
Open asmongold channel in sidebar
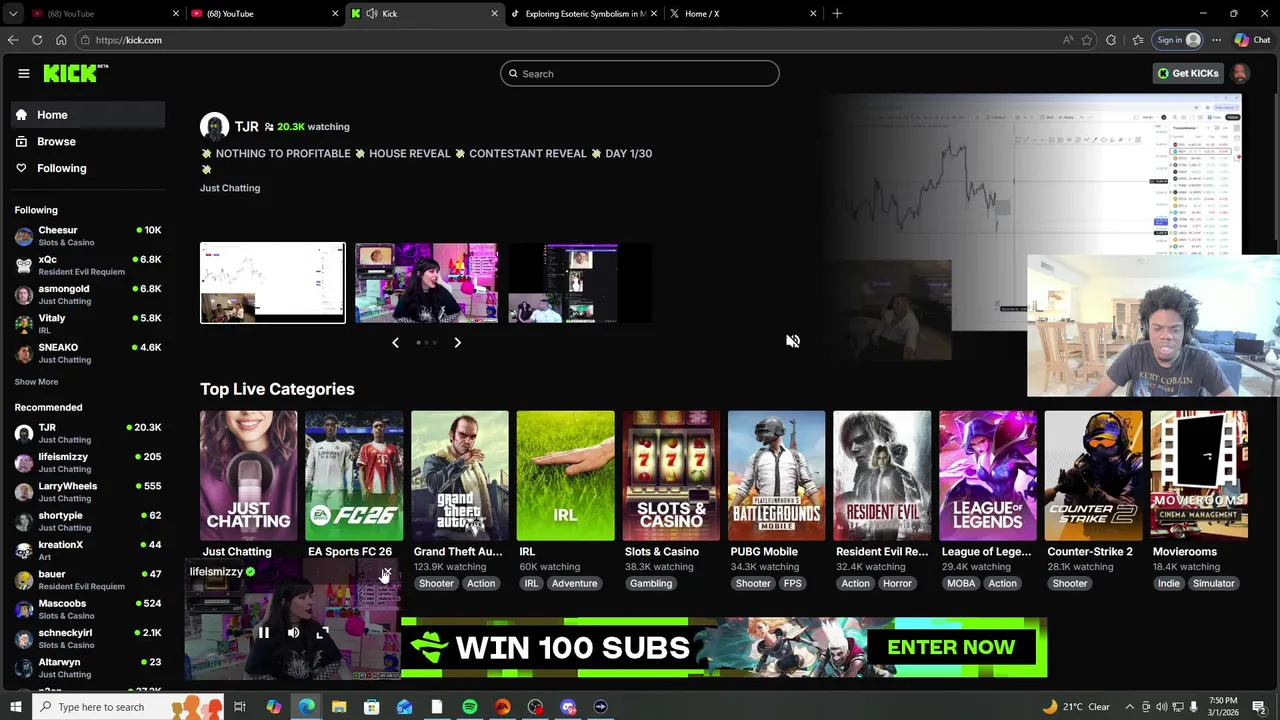(88, 294)
